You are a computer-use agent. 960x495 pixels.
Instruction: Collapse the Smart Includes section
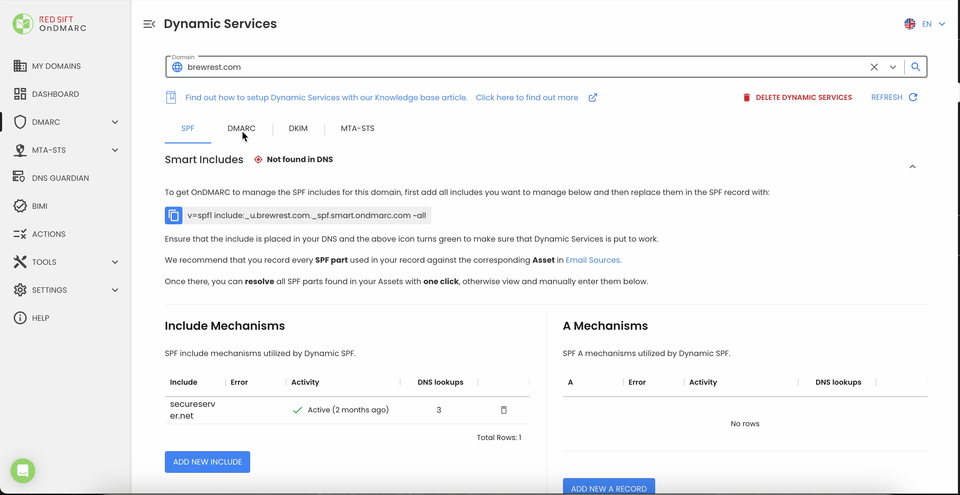click(912, 166)
